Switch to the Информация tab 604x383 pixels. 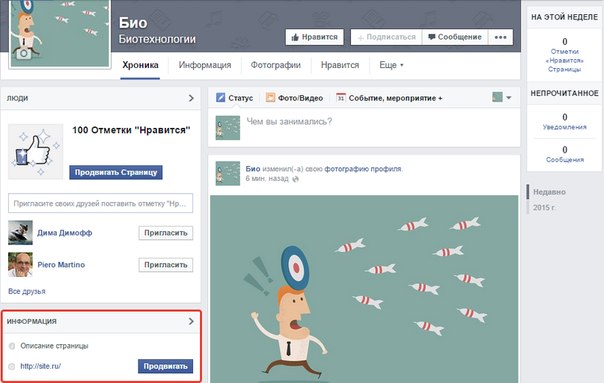tap(205, 65)
